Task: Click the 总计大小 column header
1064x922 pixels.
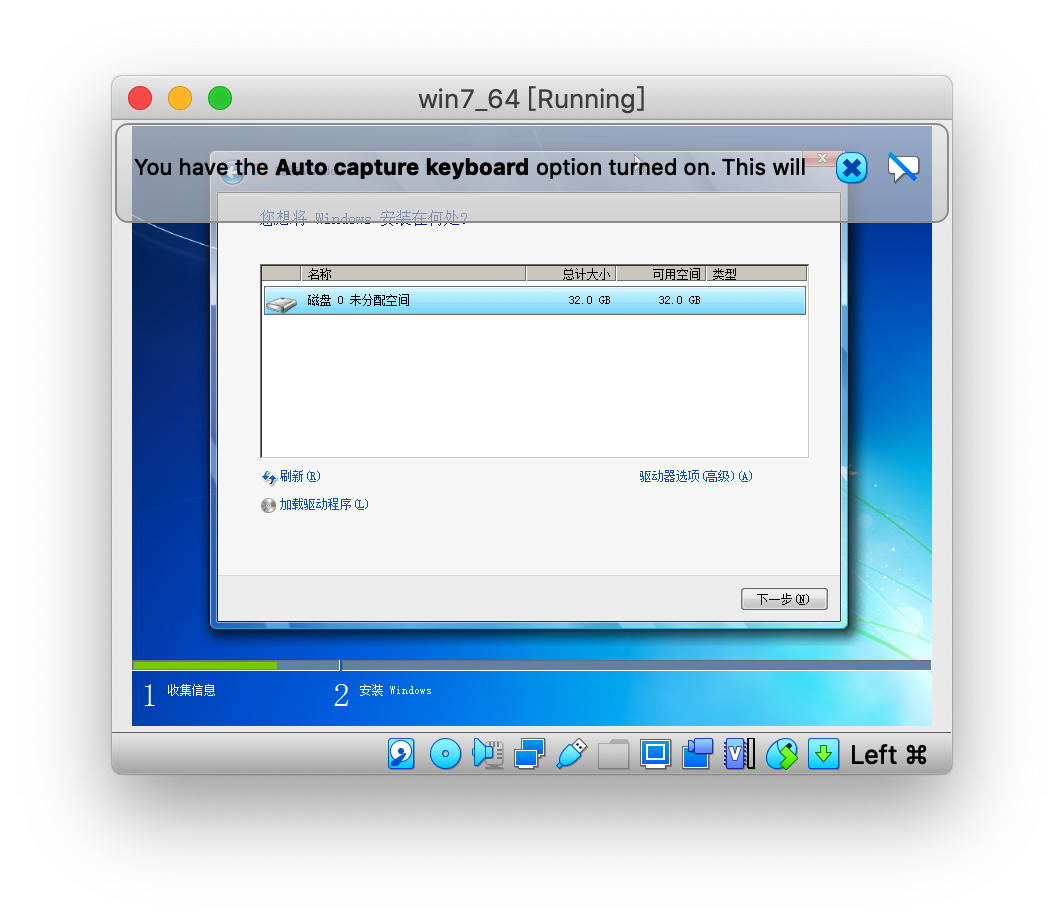Action: coord(571,273)
